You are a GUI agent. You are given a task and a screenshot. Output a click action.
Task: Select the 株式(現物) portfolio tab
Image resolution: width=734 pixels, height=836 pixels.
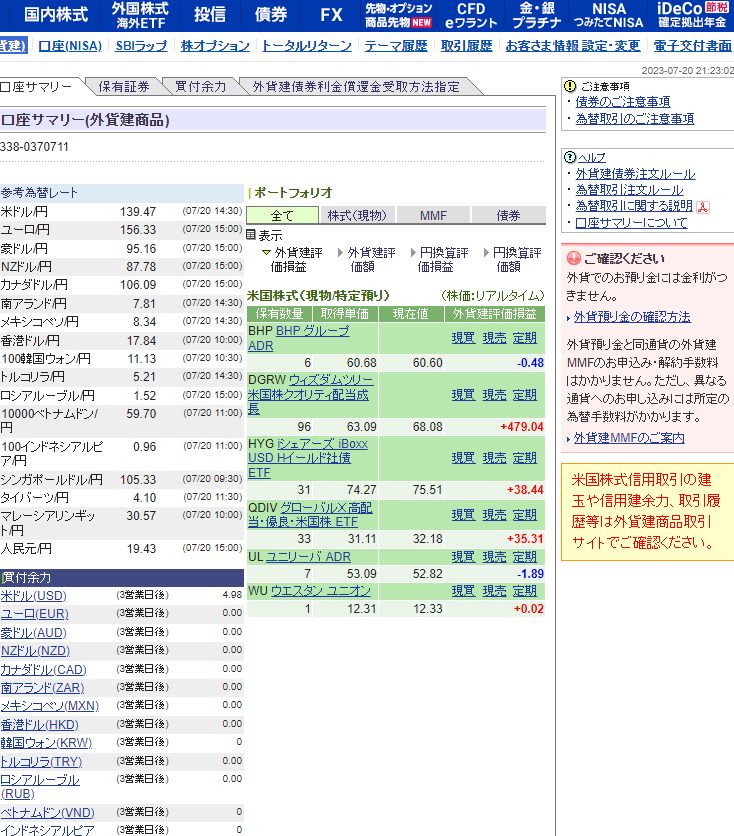pyautogui.click(x=357, y=215)
